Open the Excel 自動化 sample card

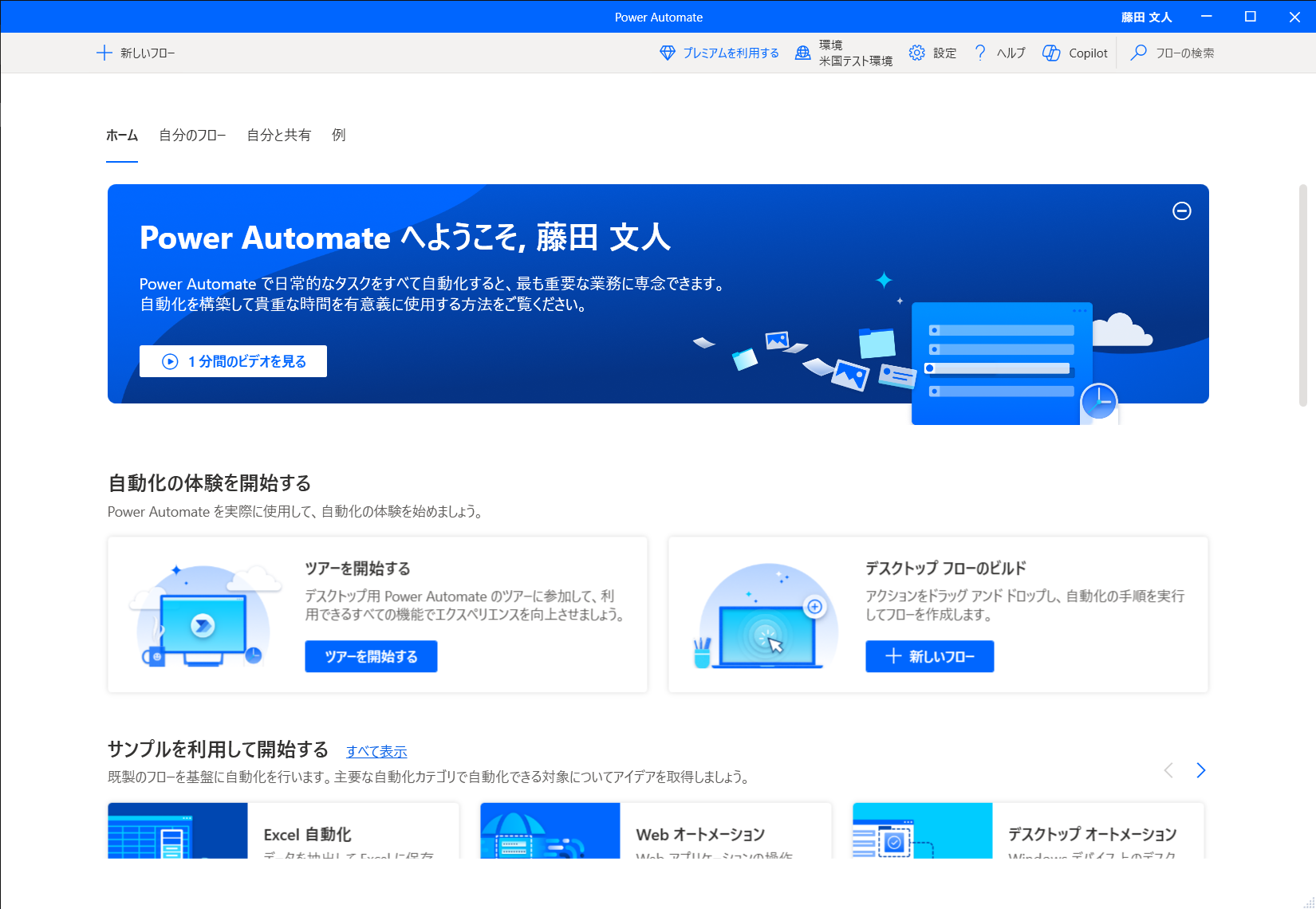(283, 835)
